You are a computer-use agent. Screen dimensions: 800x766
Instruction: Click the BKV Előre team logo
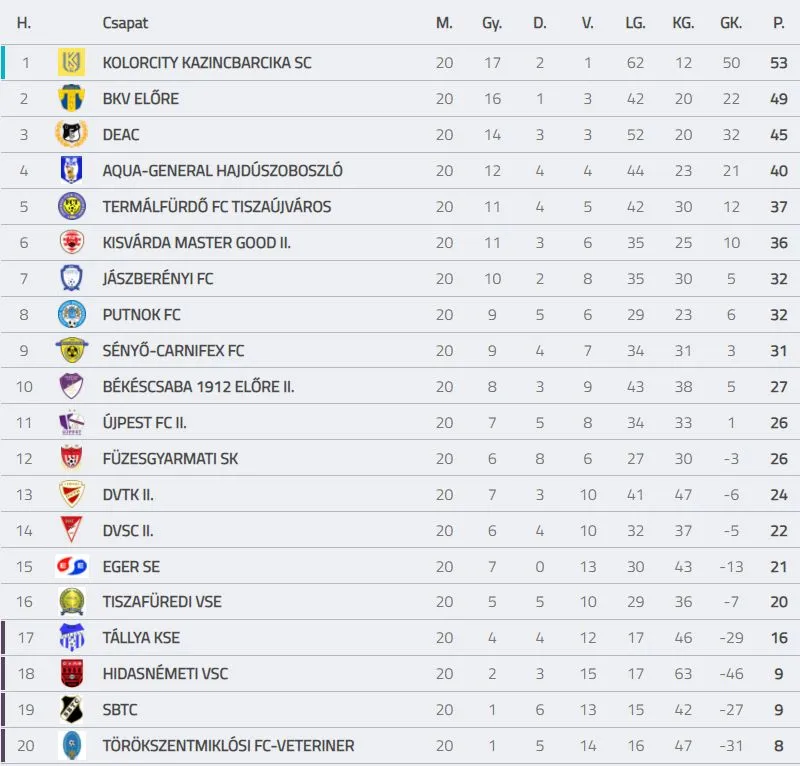tap(71, 99)
